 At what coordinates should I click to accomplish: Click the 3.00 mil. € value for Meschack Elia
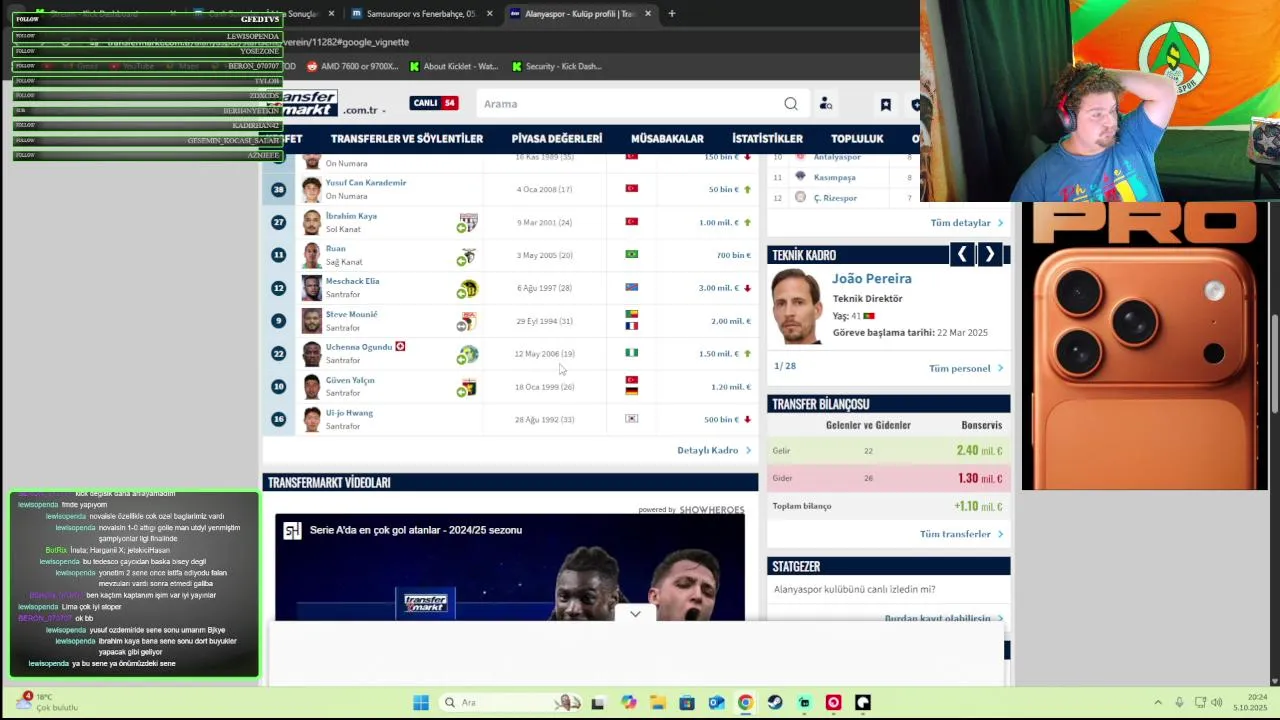(x=718, y=288)
